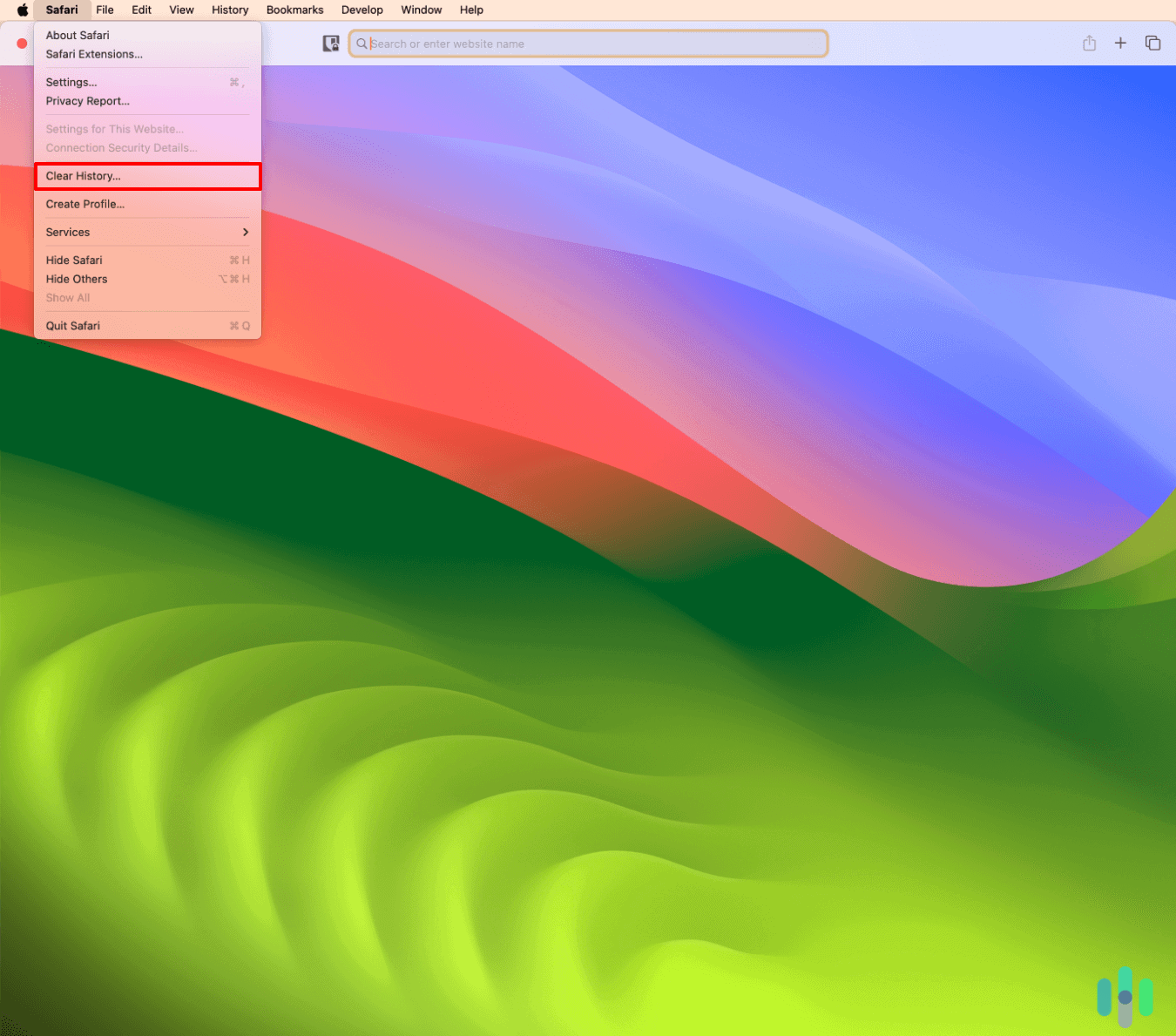Quit Safari from the menu
This screenshot has width=1176, height=1036.
click(x=73, y=326)
